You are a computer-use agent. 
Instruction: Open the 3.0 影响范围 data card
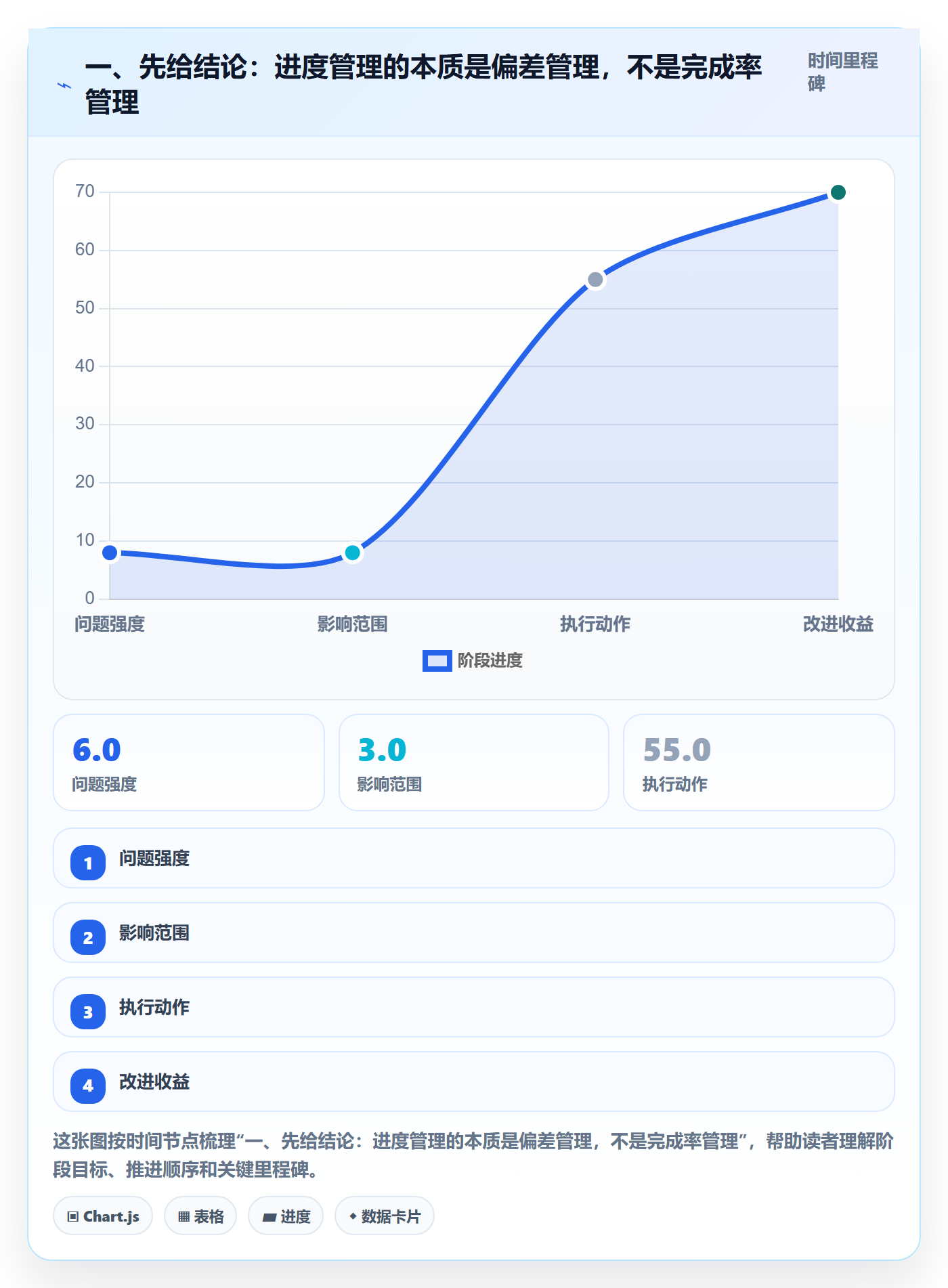[x=474, y=763]
